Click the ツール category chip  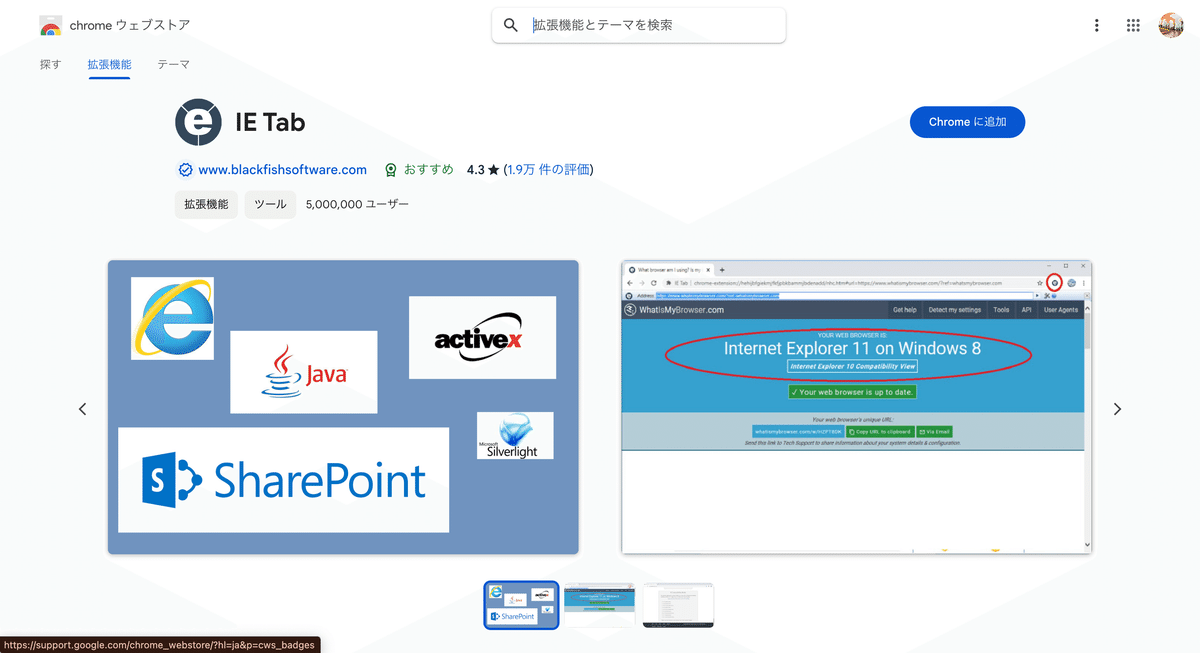coord(270,204)
